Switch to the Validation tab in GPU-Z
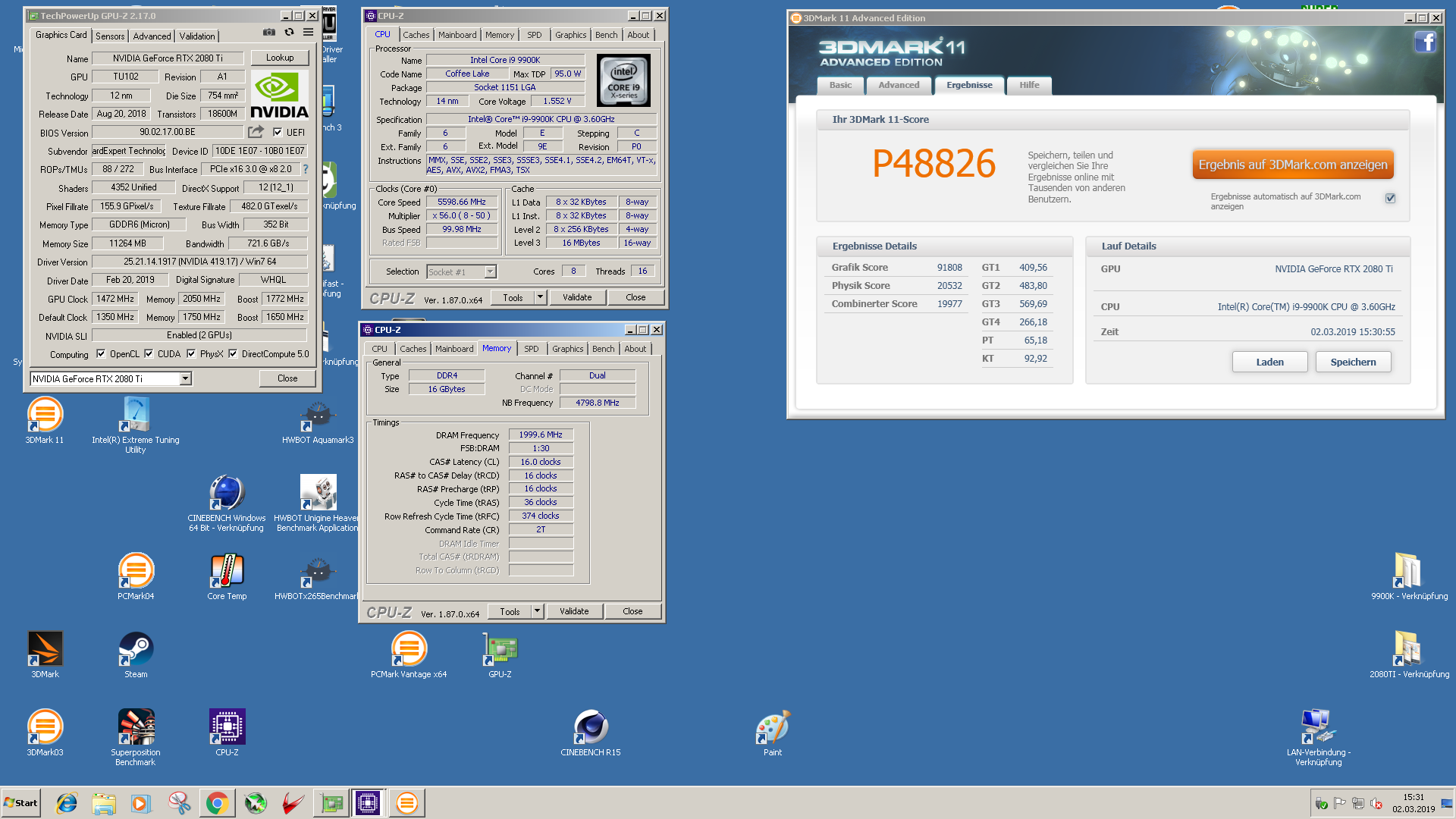 [197, 36]
